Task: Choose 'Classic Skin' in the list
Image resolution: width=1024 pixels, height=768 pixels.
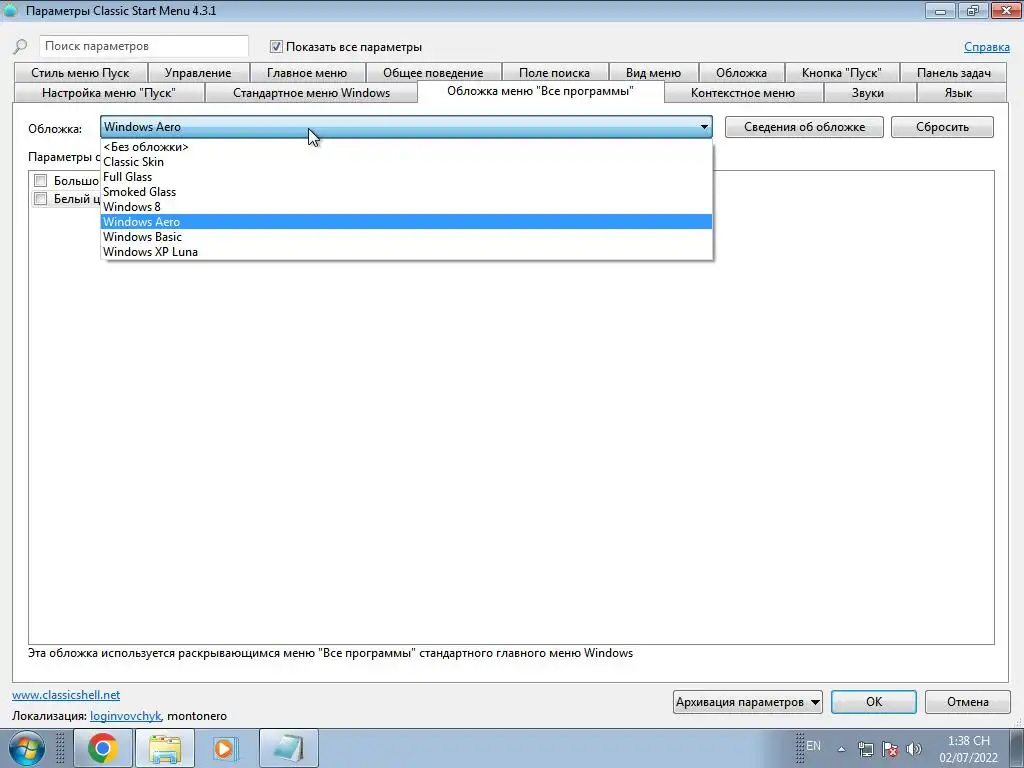Action: 406,162
